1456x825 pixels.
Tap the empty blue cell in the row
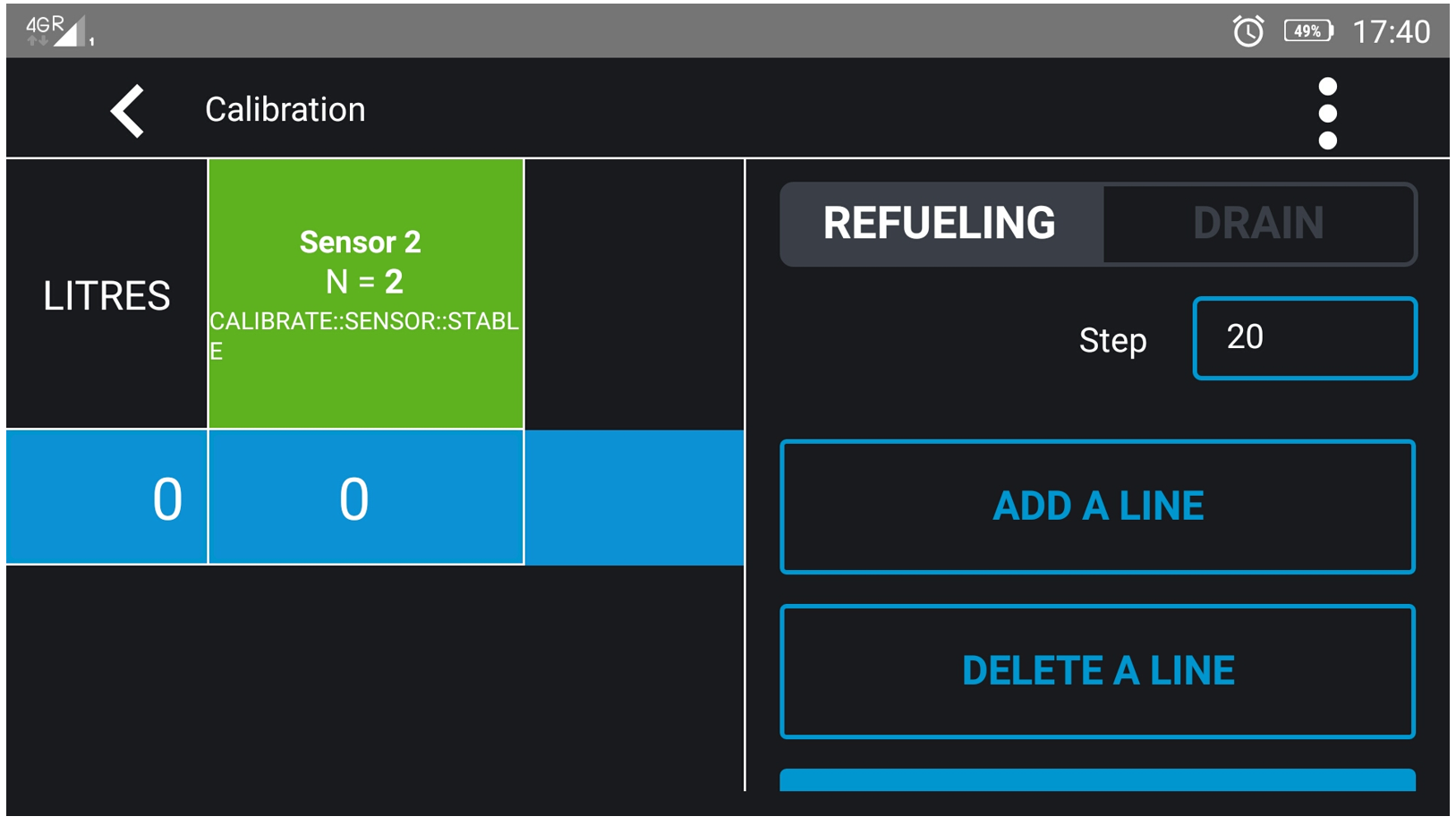click(x=634, y=498)
